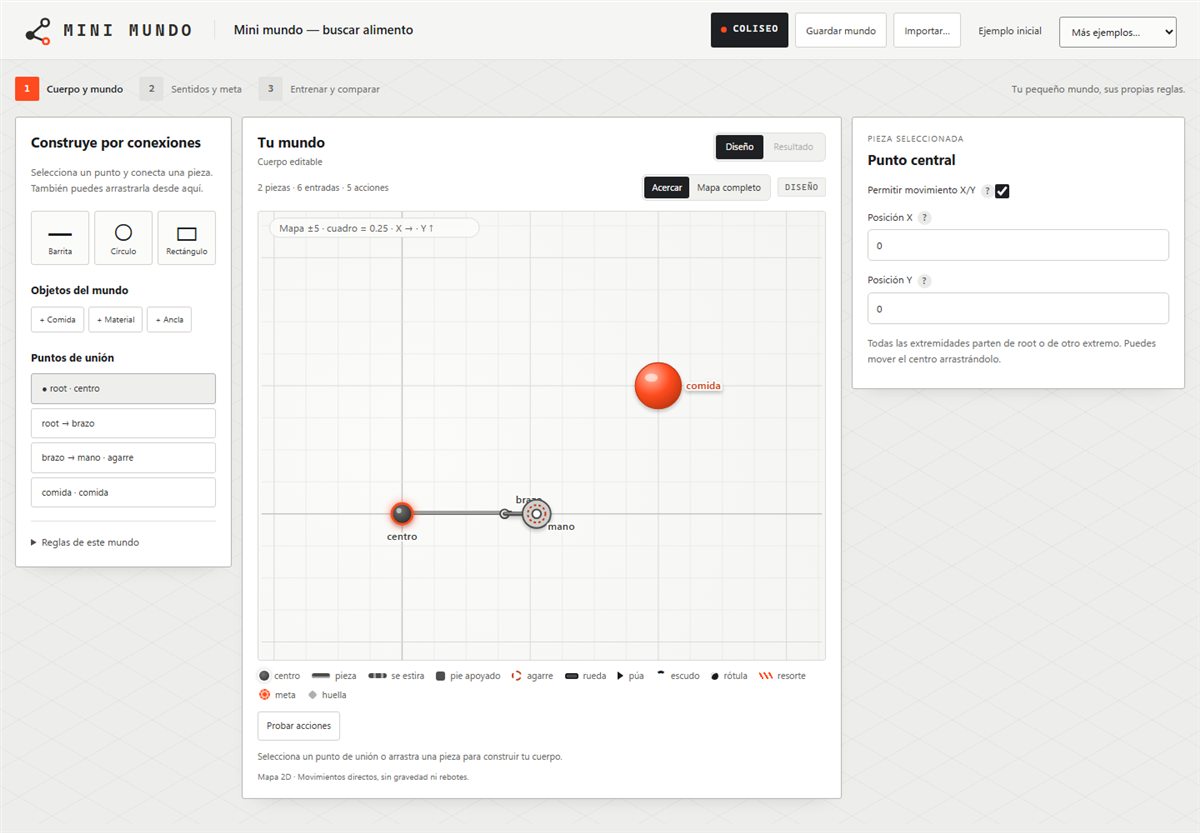The height and width of the screenshot is (833, 1200).
Task: Open help for Permitir movimiento X/Y
Action: coord(987,191)
